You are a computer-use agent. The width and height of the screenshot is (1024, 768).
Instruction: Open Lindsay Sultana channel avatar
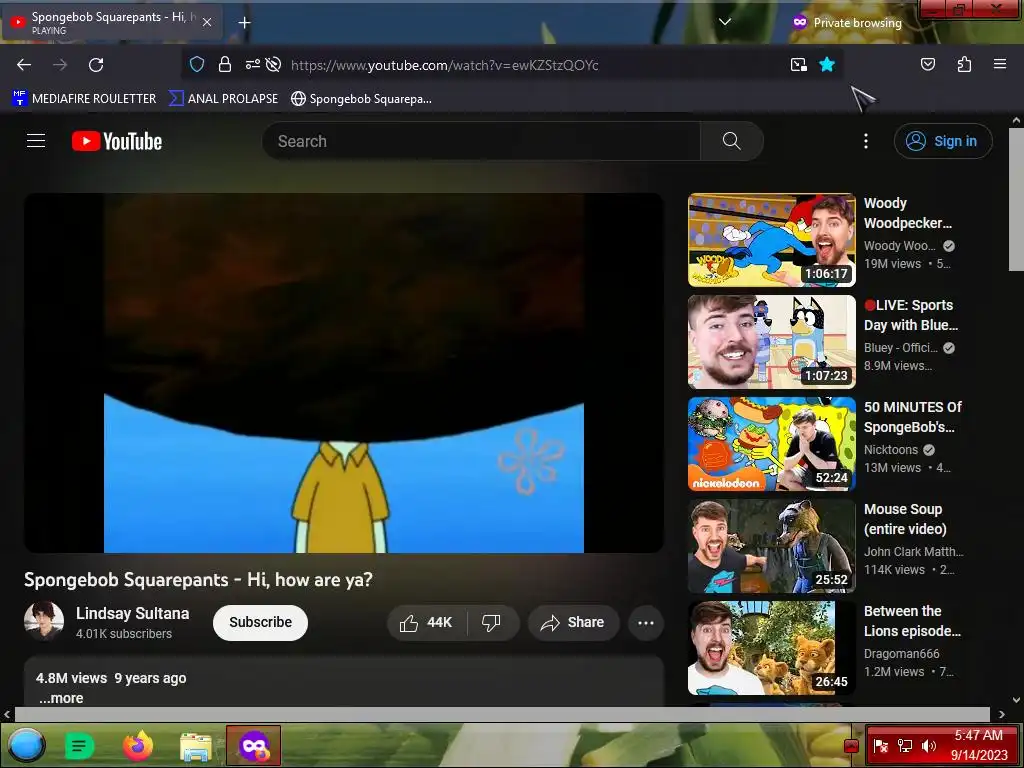tap(44, 621)
